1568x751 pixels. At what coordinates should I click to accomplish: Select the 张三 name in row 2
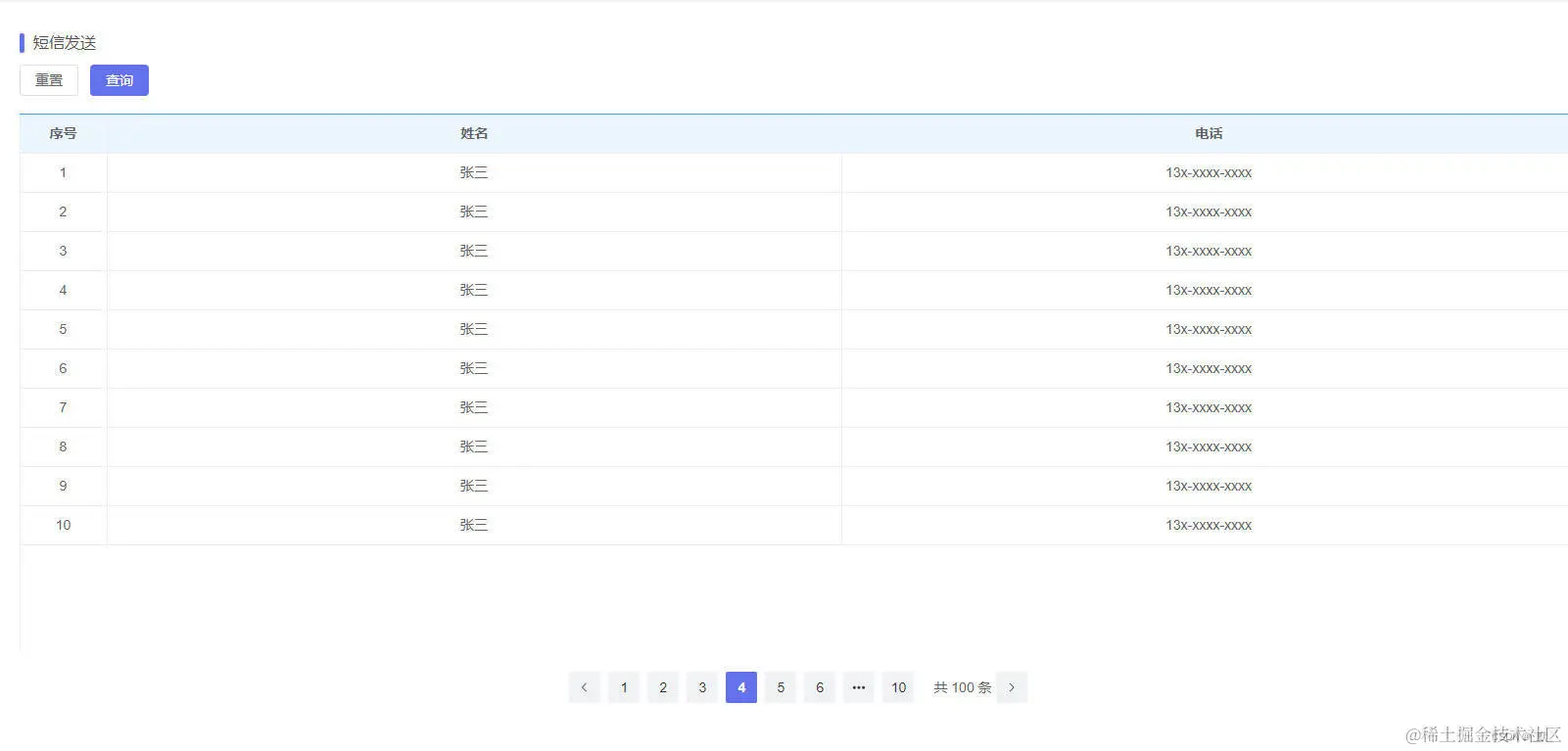coord(474,211)
